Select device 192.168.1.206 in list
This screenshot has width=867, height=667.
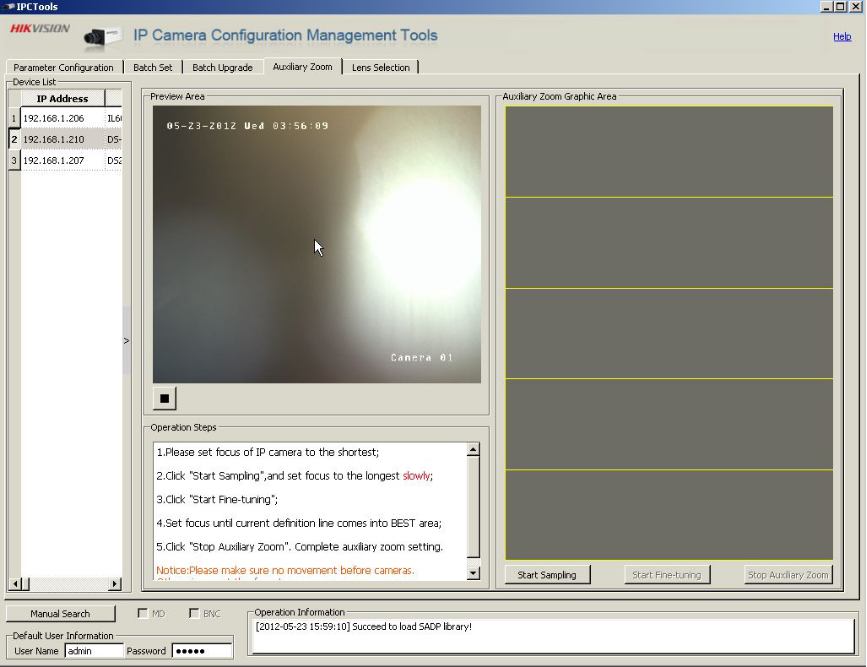54,118
